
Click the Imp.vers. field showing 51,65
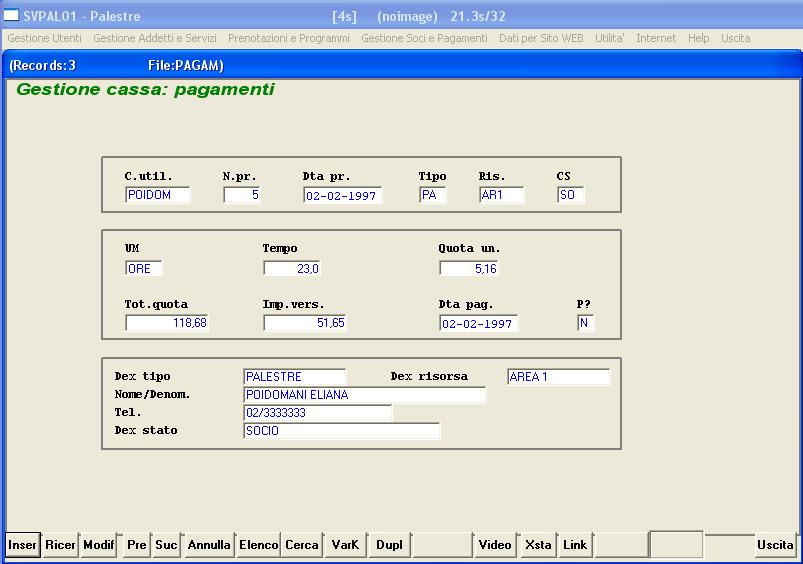(305, 323)
